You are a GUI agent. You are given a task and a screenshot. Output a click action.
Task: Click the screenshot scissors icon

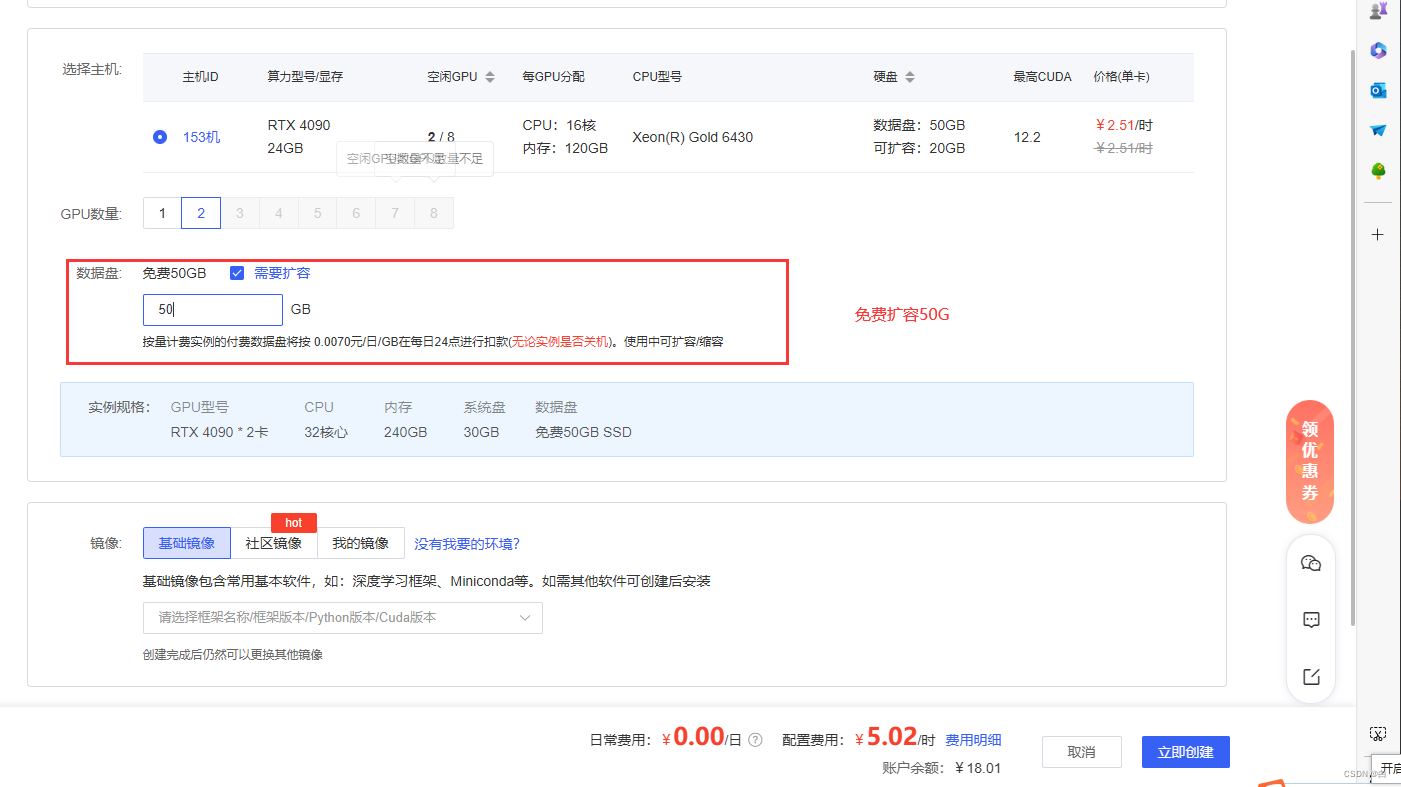(x=1378, y=734)
